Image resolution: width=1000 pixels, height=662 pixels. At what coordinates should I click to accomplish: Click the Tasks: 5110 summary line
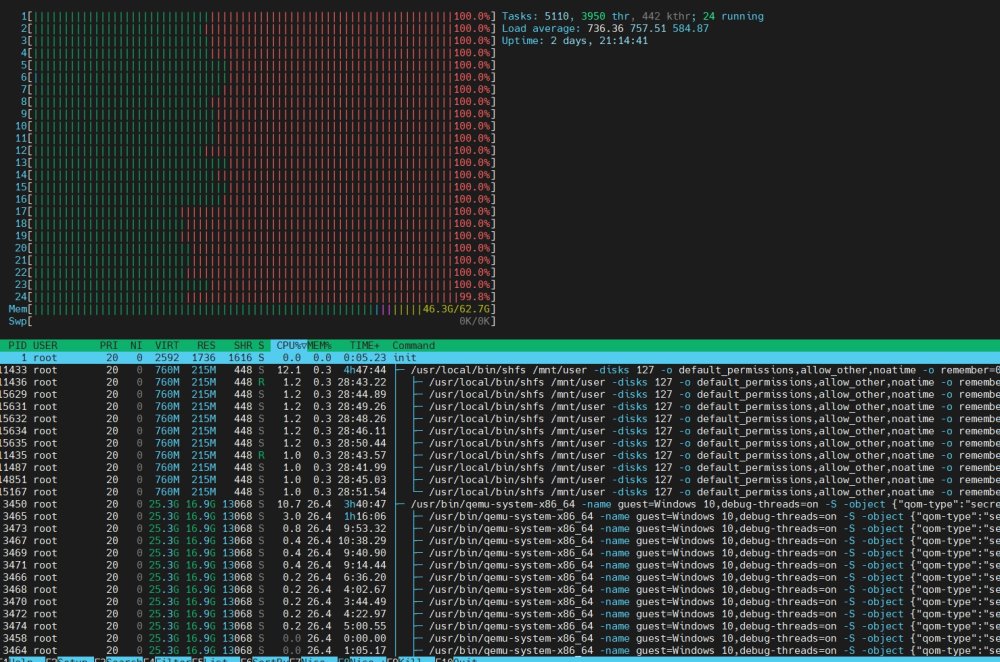[x=633, y=17]
